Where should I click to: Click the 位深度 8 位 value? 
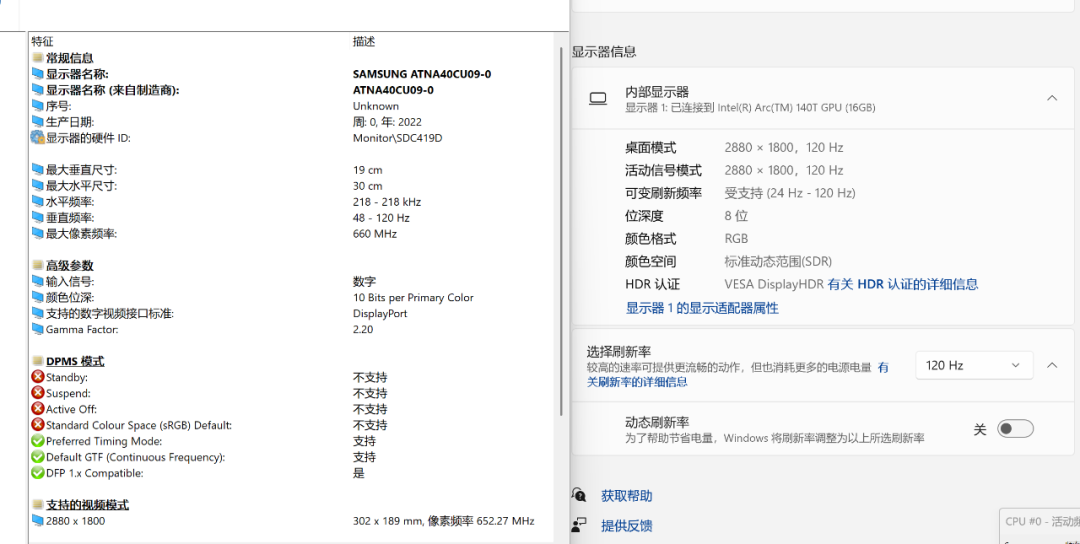pyautogui.click(x=736, y=216)
